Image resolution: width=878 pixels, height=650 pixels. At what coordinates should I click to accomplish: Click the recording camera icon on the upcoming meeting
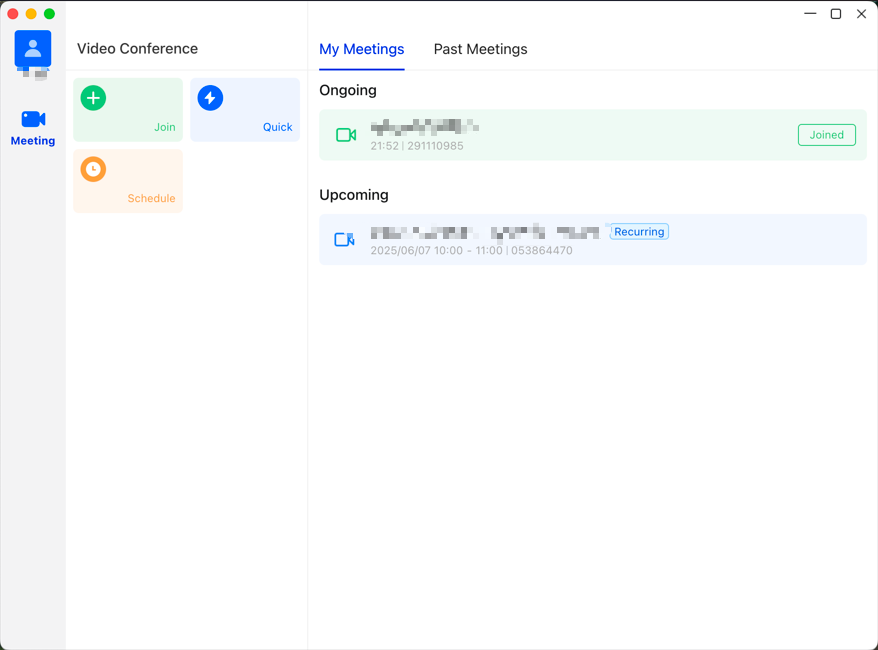pyautogui.click(x=344, y=239)
